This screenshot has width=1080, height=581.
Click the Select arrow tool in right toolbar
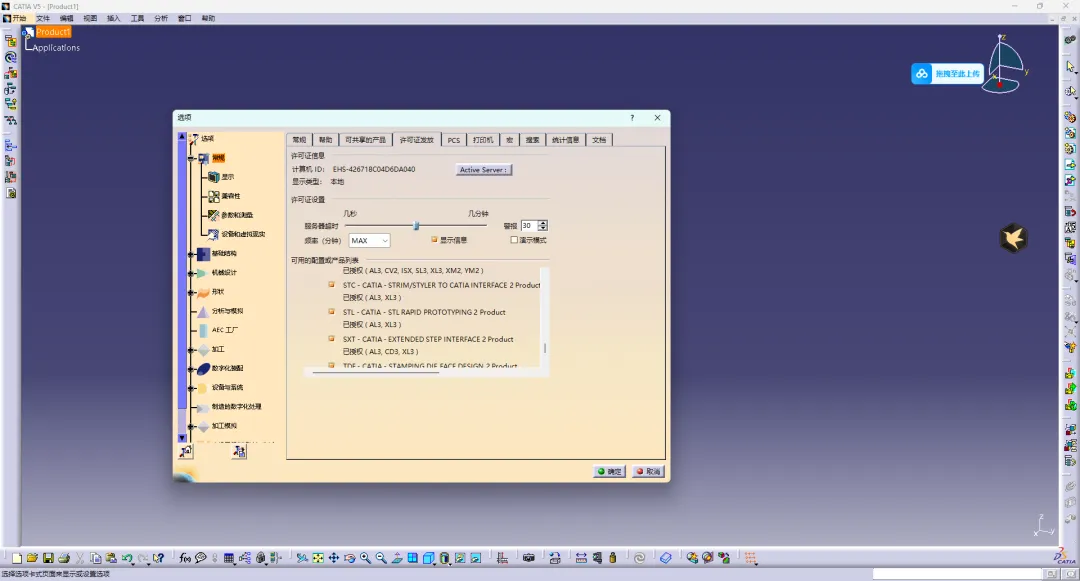pos(1070,67)
